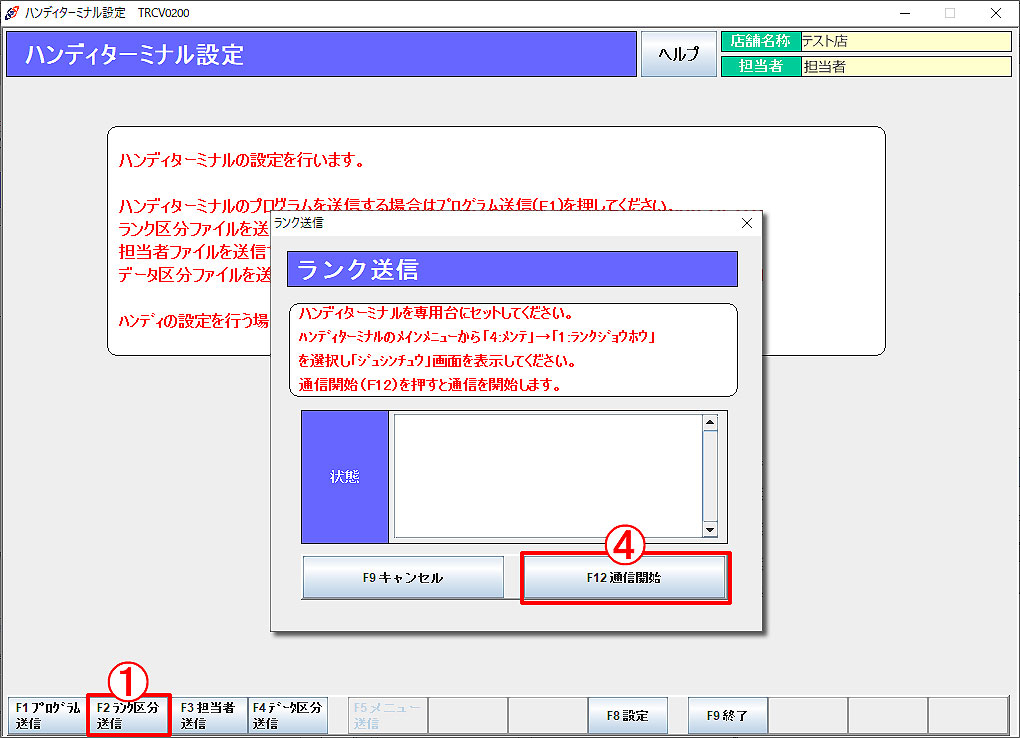
Task: Select F1 プログラム送信 function key
Action: pos(47,715)
